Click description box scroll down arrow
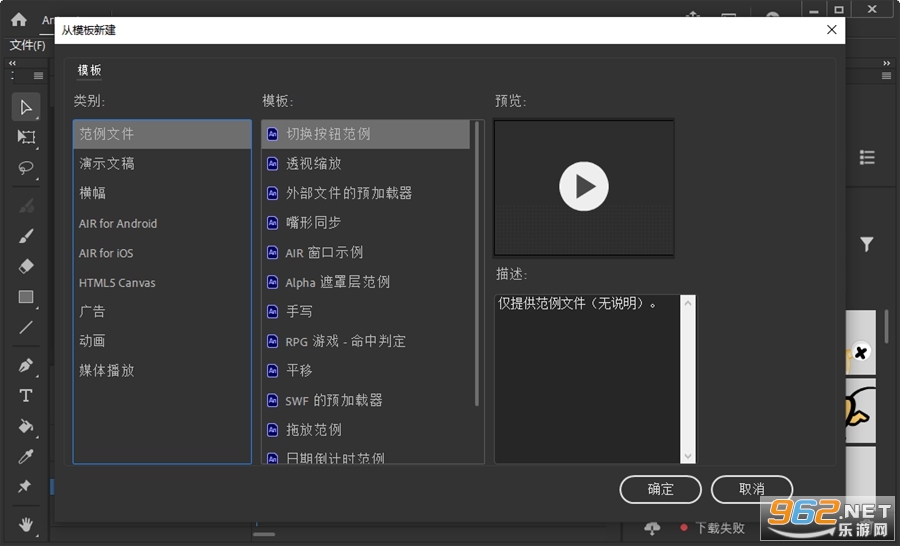Image resolution: width=900 pixels, height=546 pixels. [688, 456]
